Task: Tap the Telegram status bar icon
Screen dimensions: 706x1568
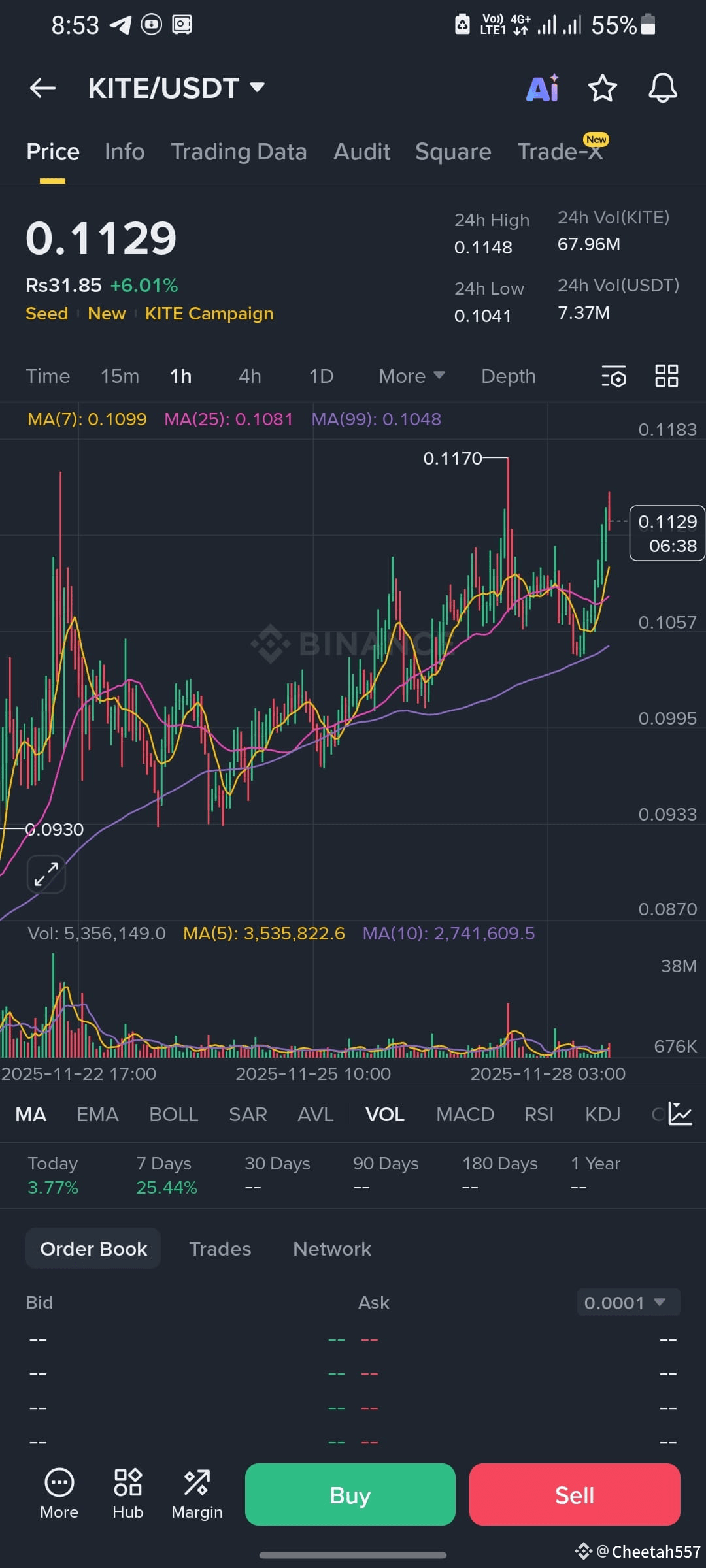Action: 120,25
